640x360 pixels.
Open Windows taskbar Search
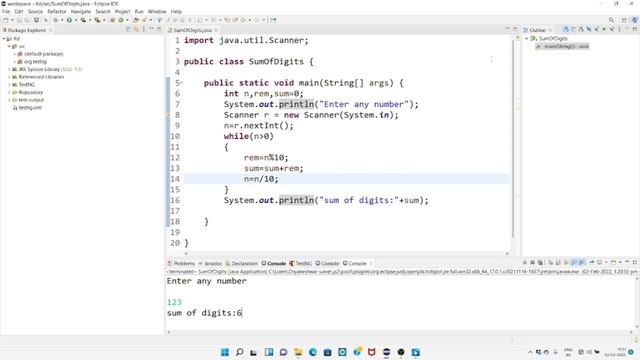pos(240,352)
